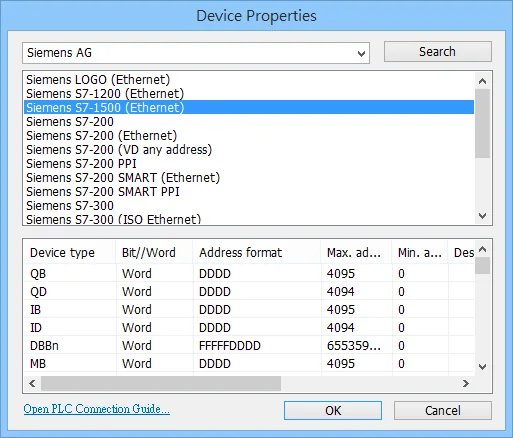Select MB device type row

pyautogui.click(x=249, y=364)
